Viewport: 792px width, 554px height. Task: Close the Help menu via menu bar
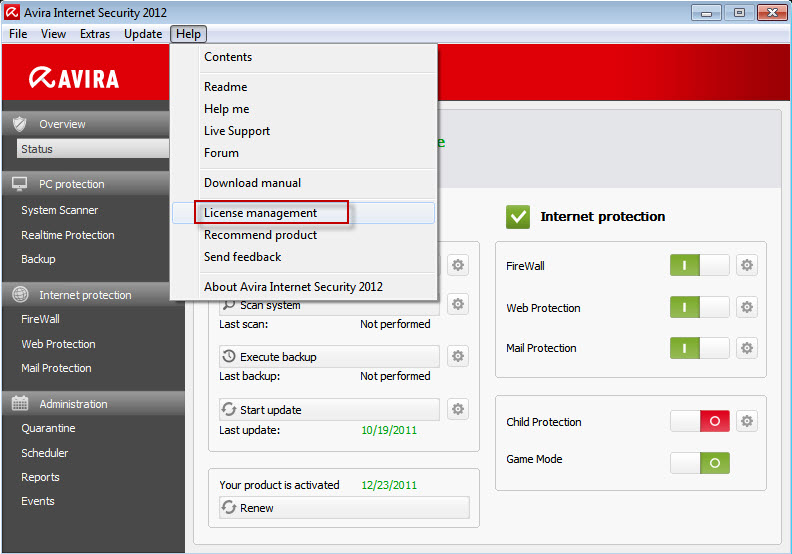coord(188,34)
